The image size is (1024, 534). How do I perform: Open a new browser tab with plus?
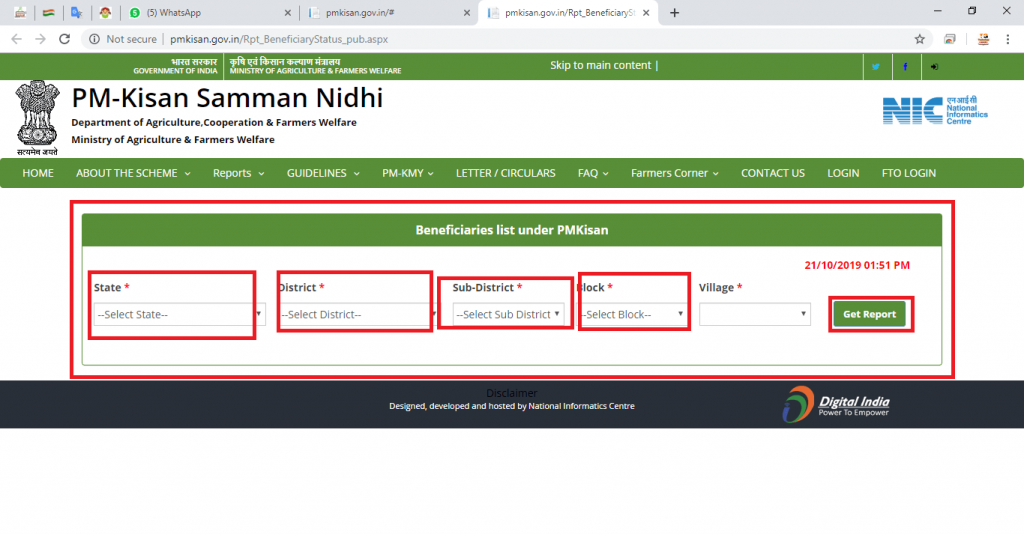pyautogui.click(x=675, y=12)
